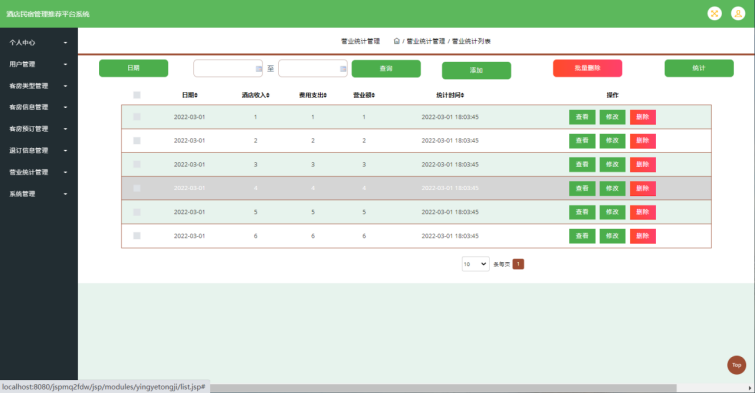Click the start date input field

pyautogui.click(x=228, y=68)
